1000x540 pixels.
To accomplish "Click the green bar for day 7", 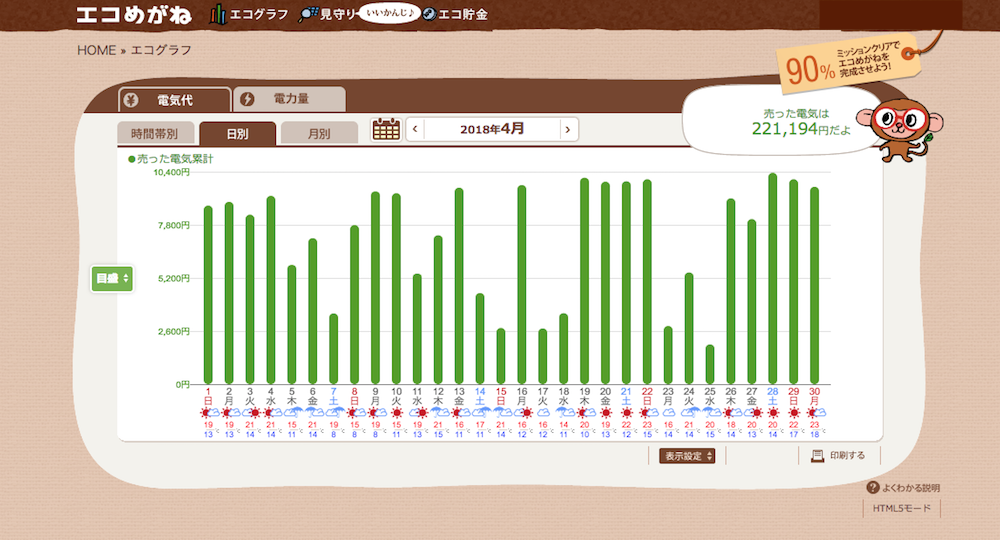I will click(334, 349).
